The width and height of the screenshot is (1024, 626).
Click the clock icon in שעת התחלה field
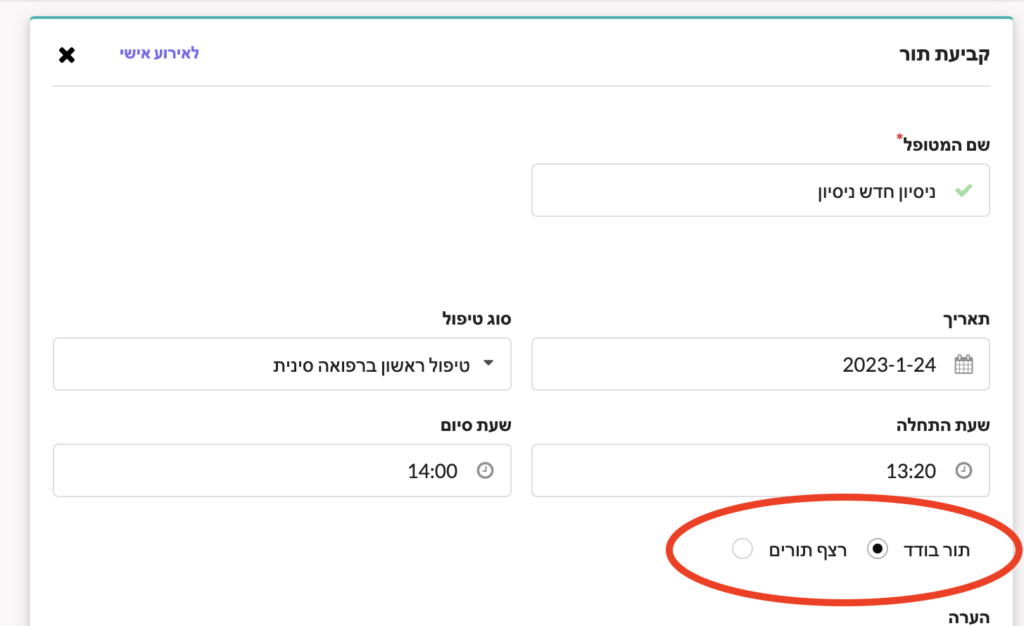tap(963, 470)
